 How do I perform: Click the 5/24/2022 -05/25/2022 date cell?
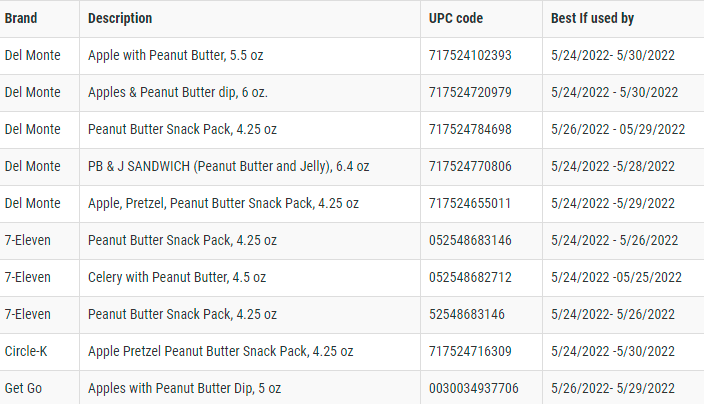coord(616,277)
